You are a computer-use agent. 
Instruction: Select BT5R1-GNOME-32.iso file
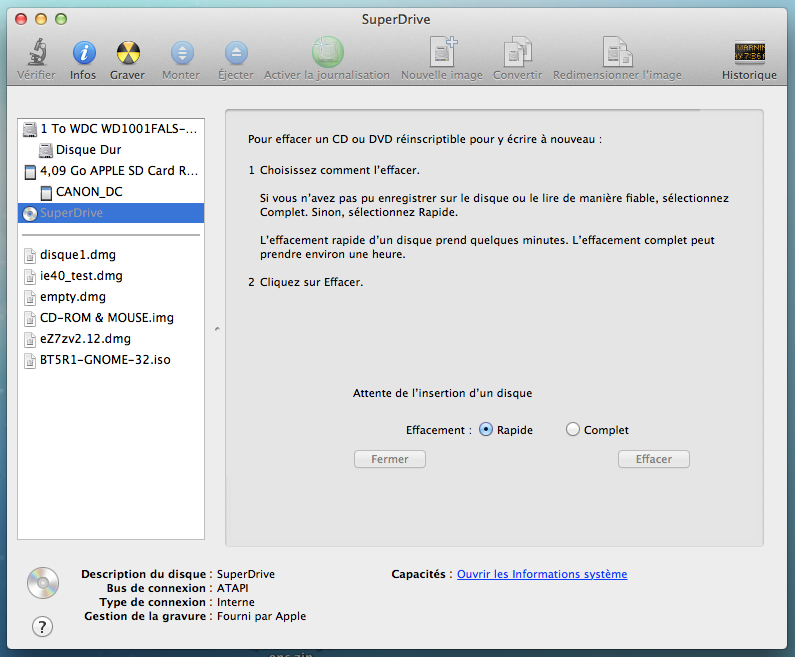pyautogui.click(x=111, y=360)
